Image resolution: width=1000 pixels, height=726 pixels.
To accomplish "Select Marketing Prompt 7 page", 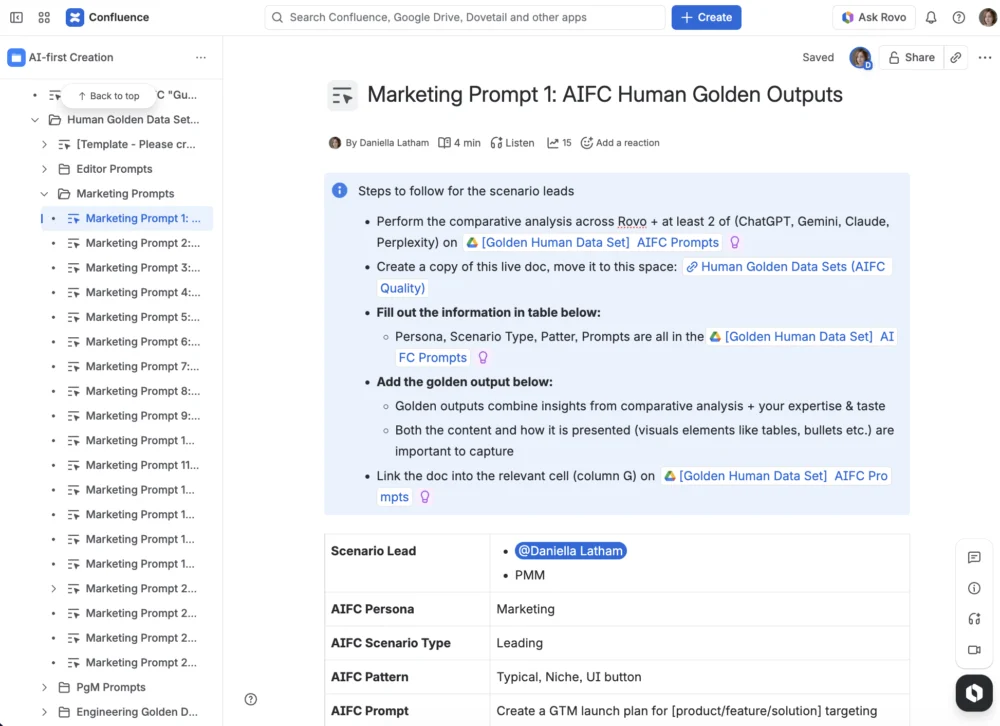I will tap(142, 366).
